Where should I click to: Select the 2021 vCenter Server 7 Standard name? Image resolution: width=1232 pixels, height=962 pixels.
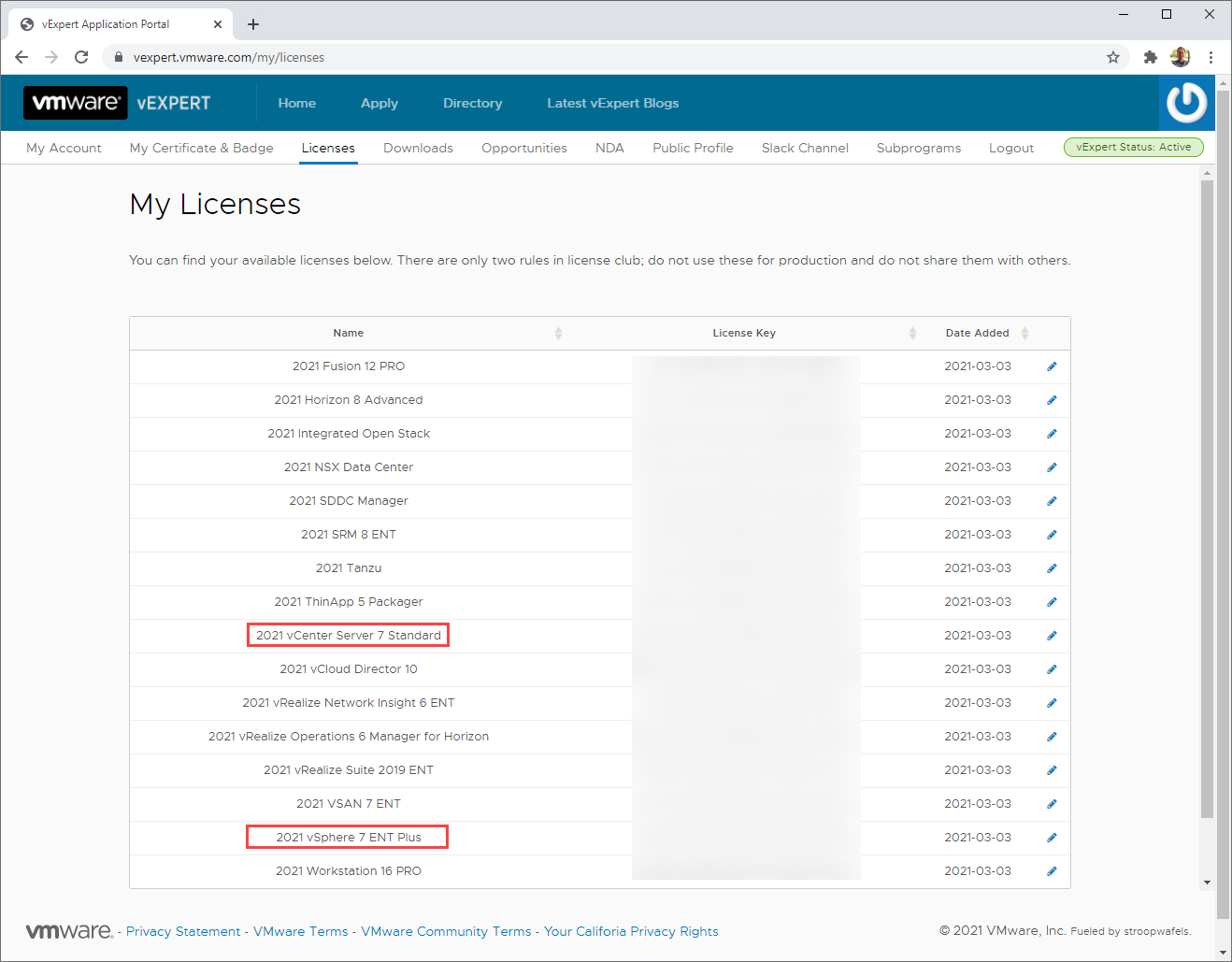(349, 636)
